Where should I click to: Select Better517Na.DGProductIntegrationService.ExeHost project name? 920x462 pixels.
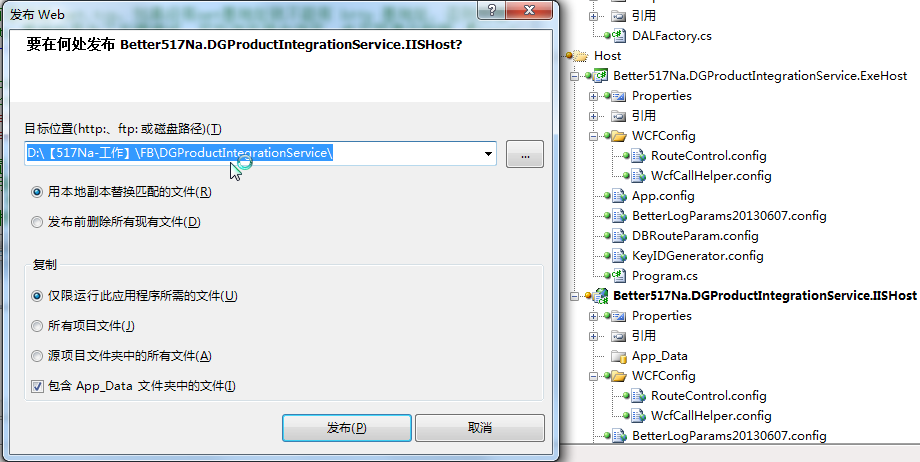(760, 76)
